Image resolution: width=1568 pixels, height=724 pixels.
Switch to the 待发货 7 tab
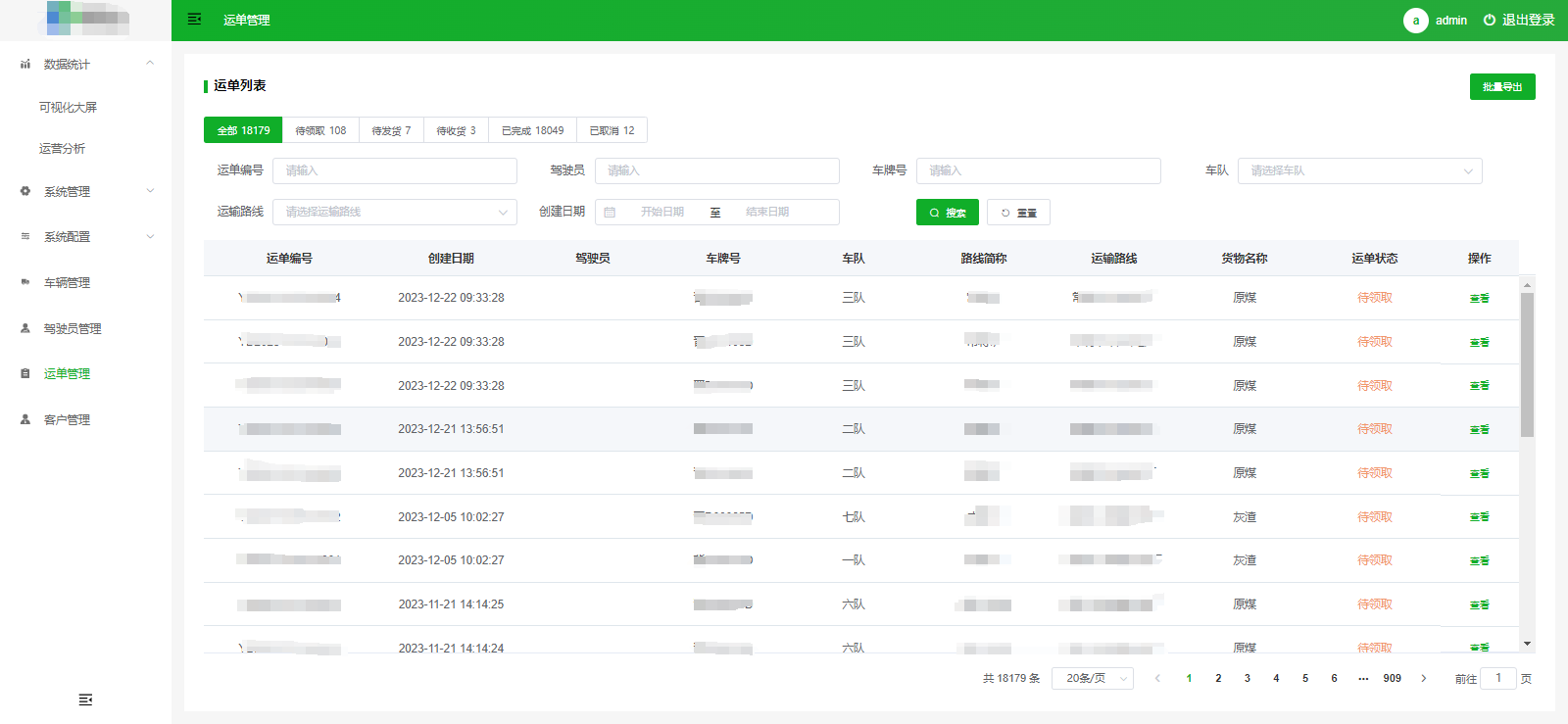point(391,130)
